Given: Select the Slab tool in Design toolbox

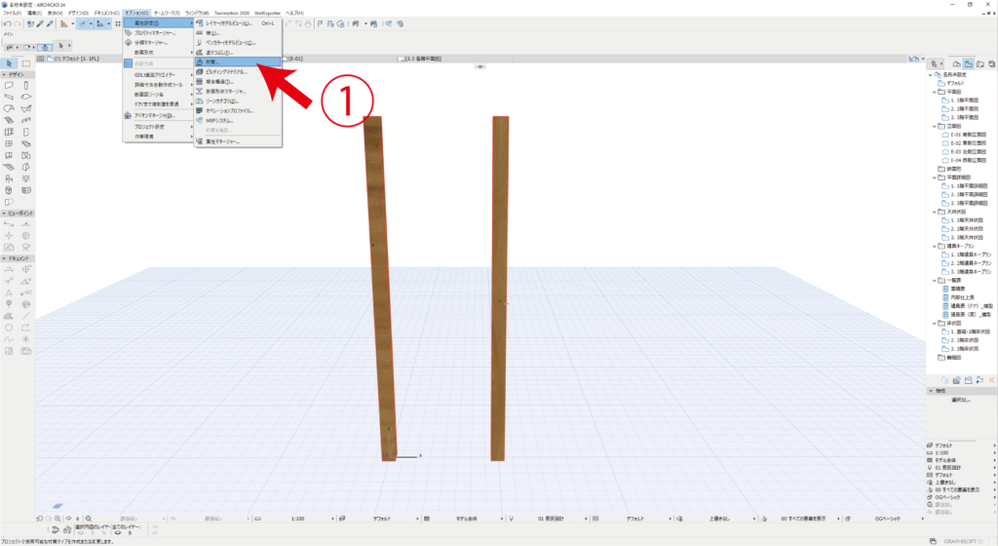Looking at the screenshot, I should coord(26,97).
